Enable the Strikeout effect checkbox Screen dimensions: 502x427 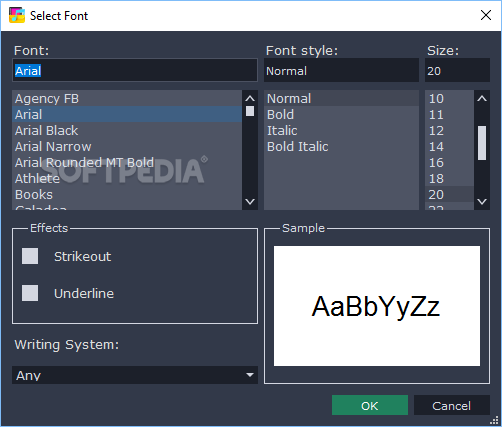point(30,256)
